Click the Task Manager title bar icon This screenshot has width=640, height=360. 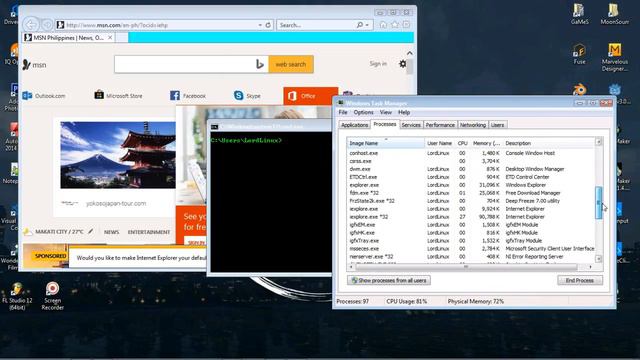(340, 103)
